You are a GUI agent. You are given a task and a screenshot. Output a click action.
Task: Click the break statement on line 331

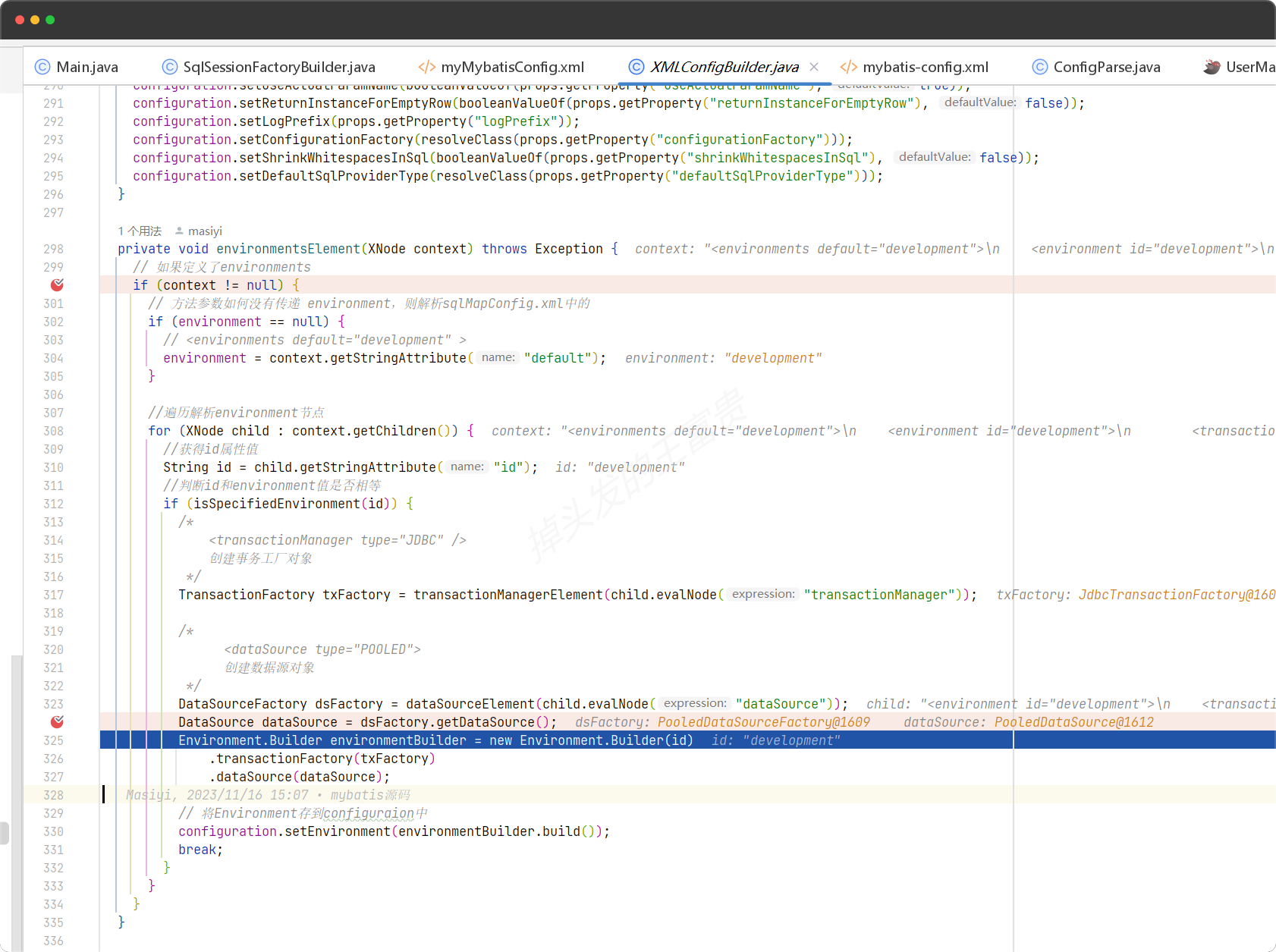[x=197, y=850]
